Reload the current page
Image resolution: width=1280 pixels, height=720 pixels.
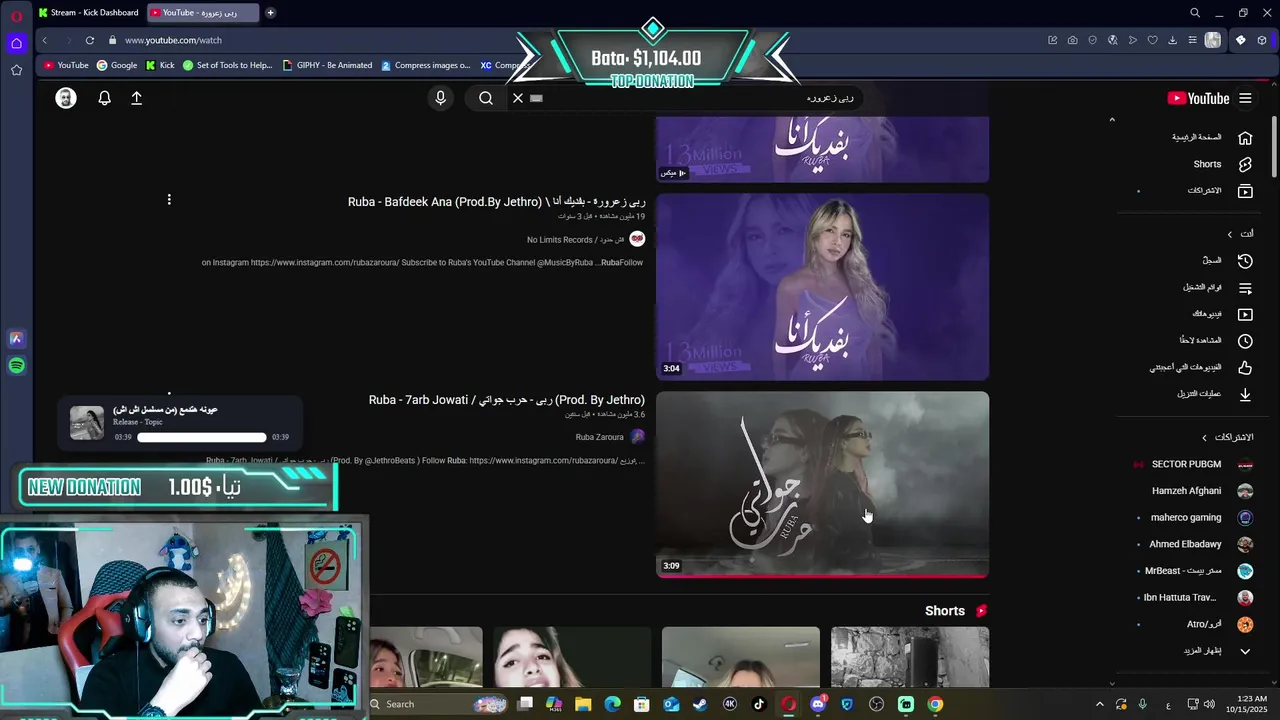[90, 40]
